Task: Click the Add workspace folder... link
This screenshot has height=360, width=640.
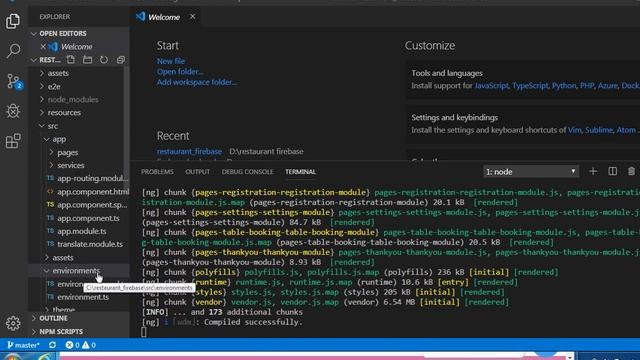Action: (197, 82)
